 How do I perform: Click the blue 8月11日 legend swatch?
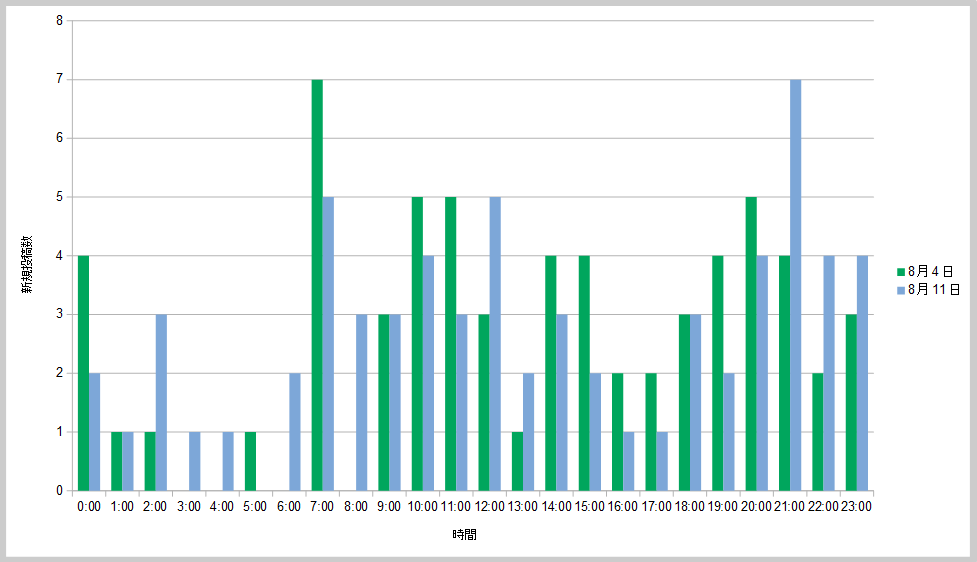[x=901, y=290]
